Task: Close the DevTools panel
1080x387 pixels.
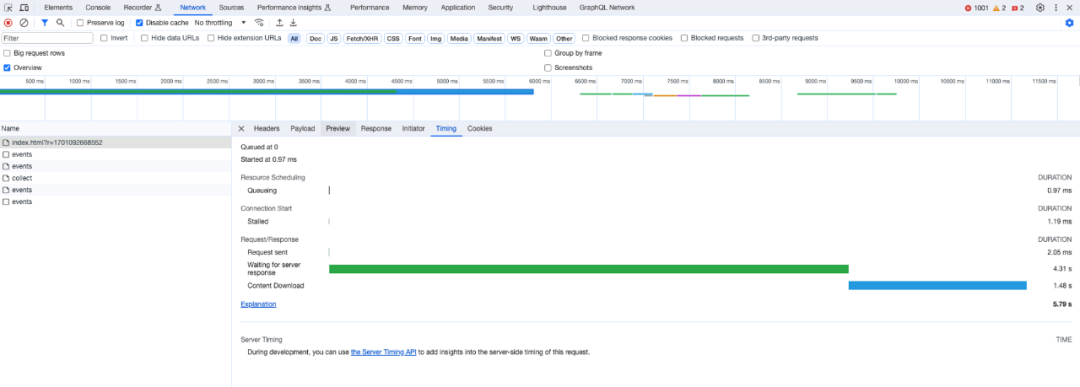Action: point(1070,8)
